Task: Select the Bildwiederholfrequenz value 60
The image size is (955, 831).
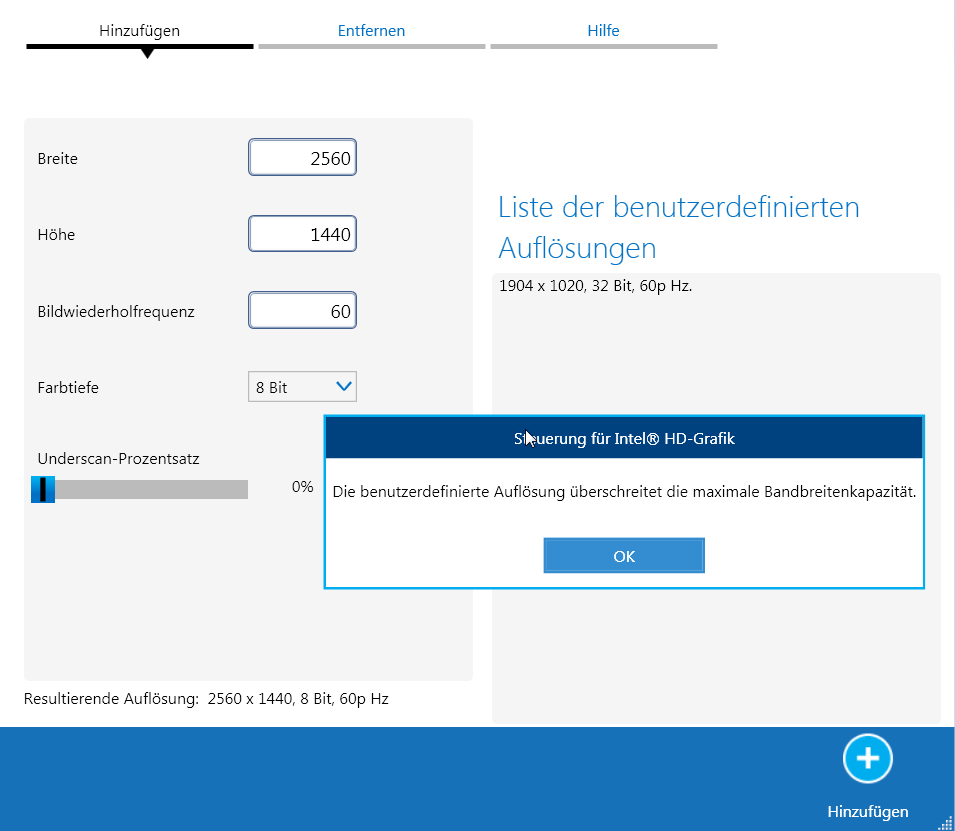Action: 302,310
